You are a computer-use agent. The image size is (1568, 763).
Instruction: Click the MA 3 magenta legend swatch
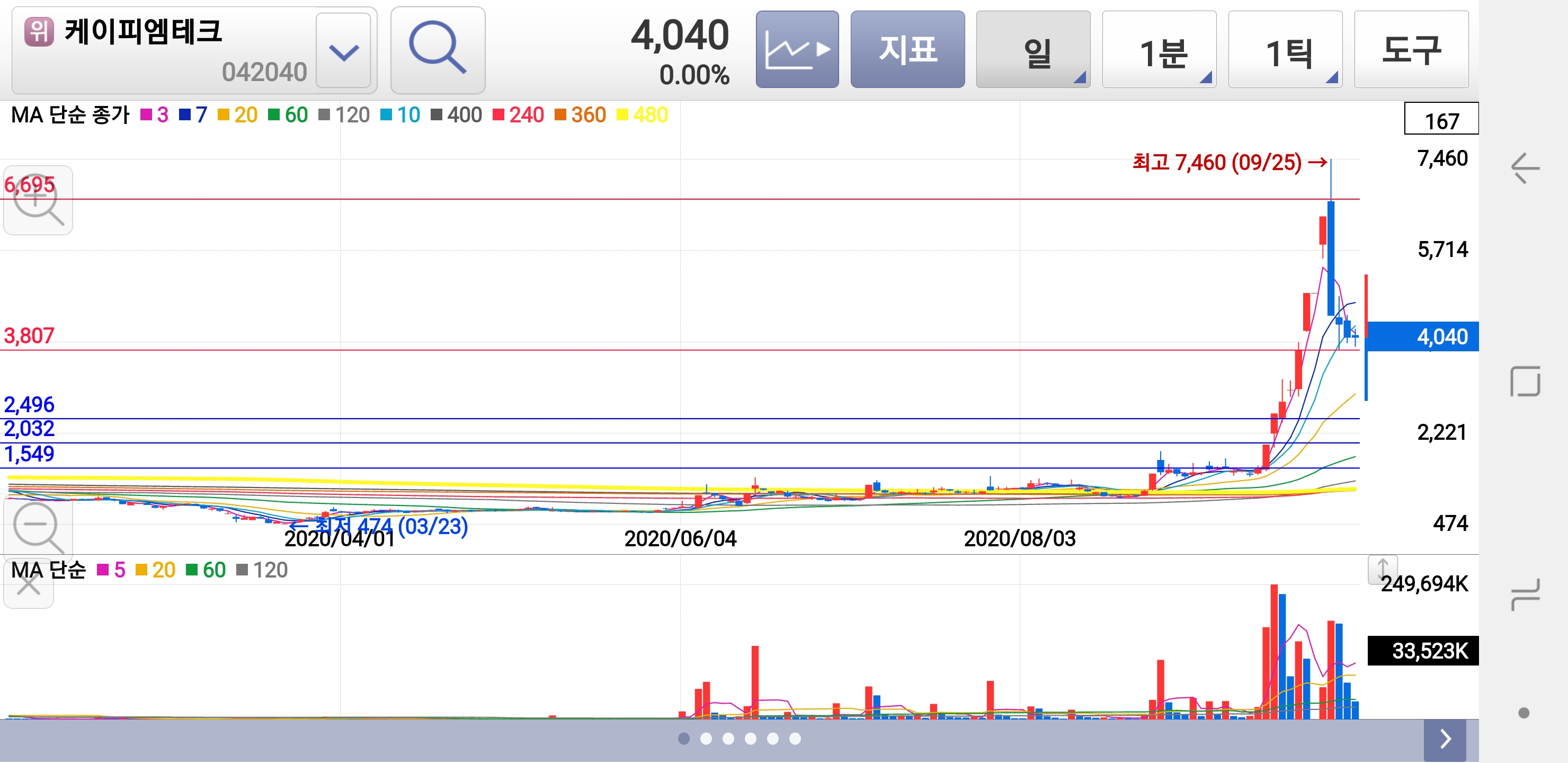tap(146, 114)
